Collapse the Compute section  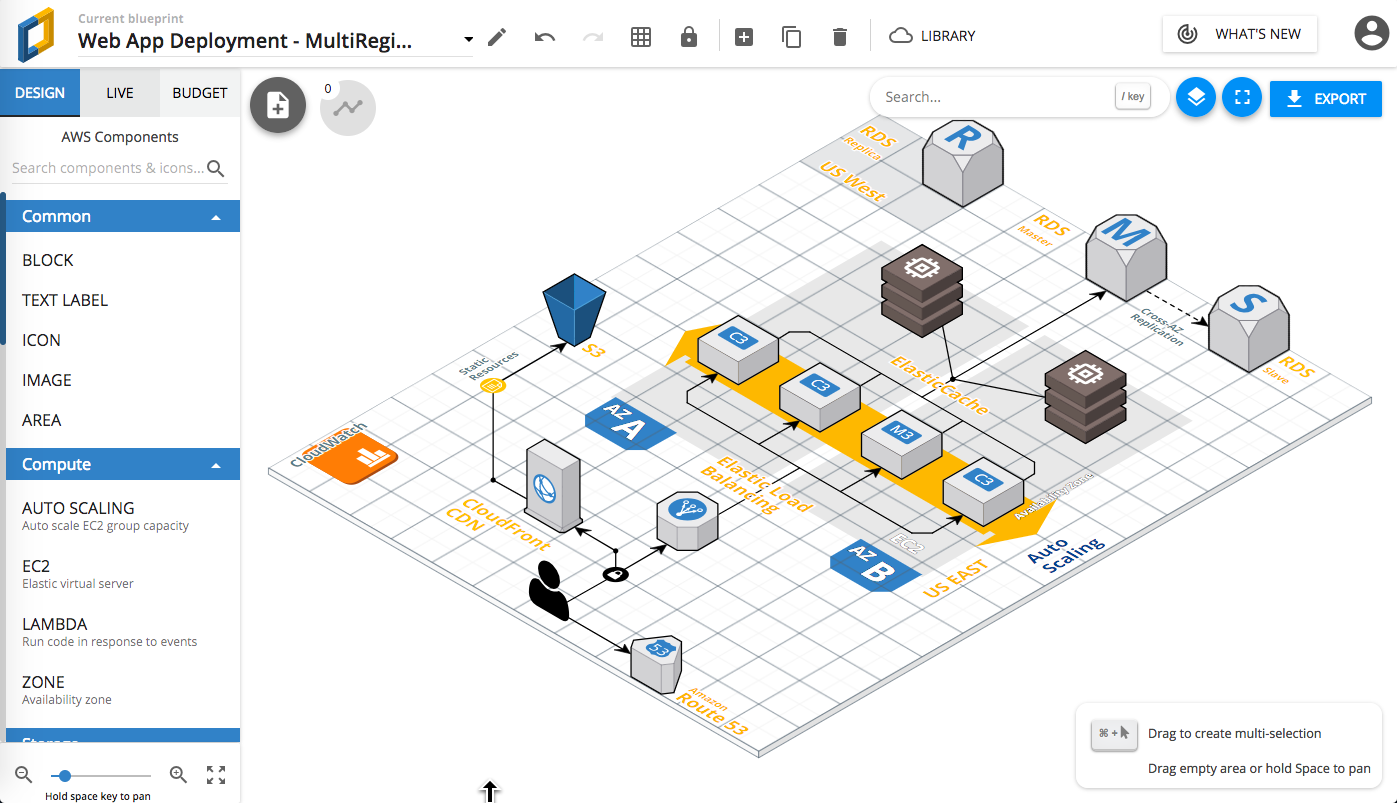coord(123,464)
